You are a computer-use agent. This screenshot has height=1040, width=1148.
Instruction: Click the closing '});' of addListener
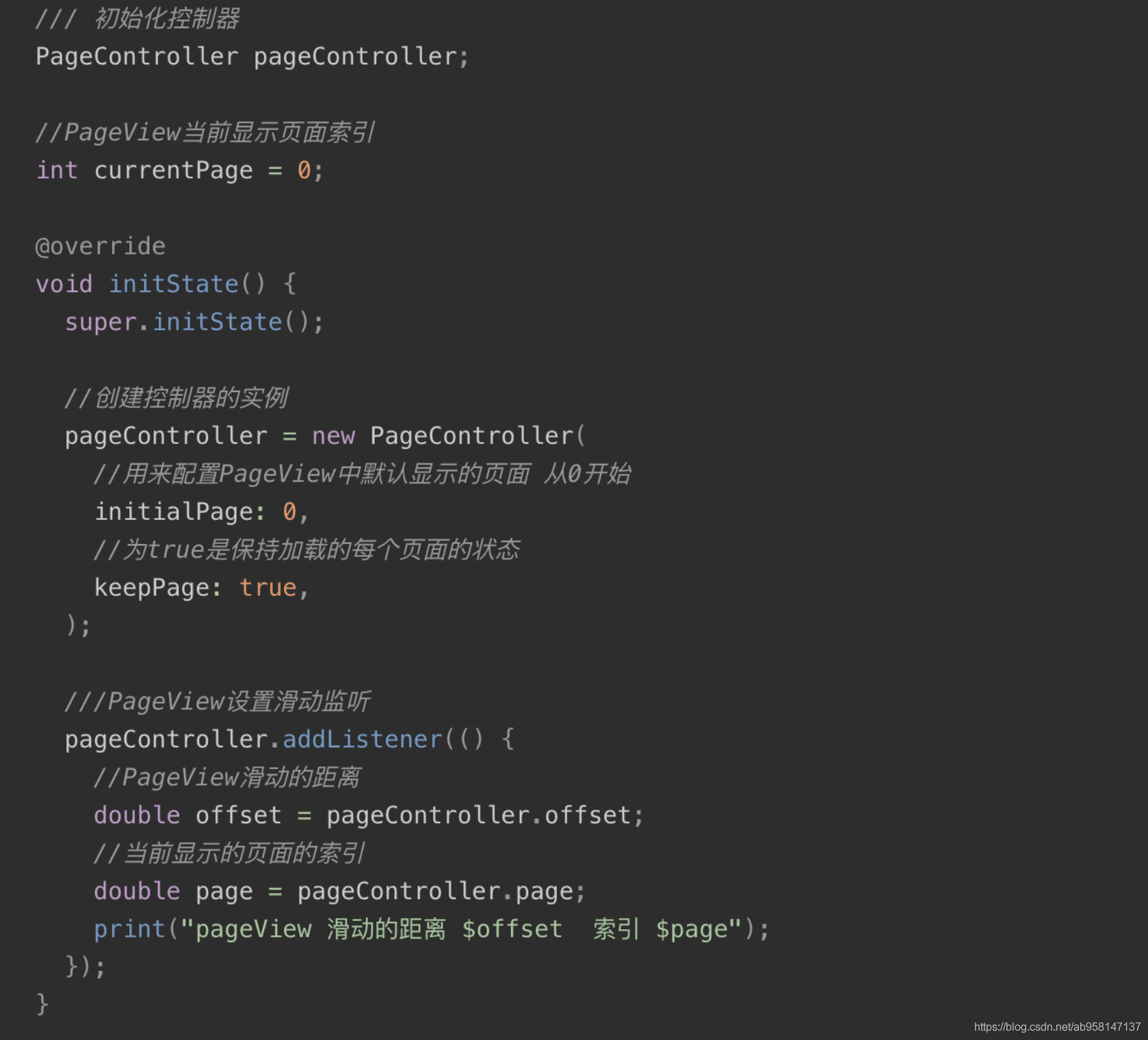coord(86,967)
